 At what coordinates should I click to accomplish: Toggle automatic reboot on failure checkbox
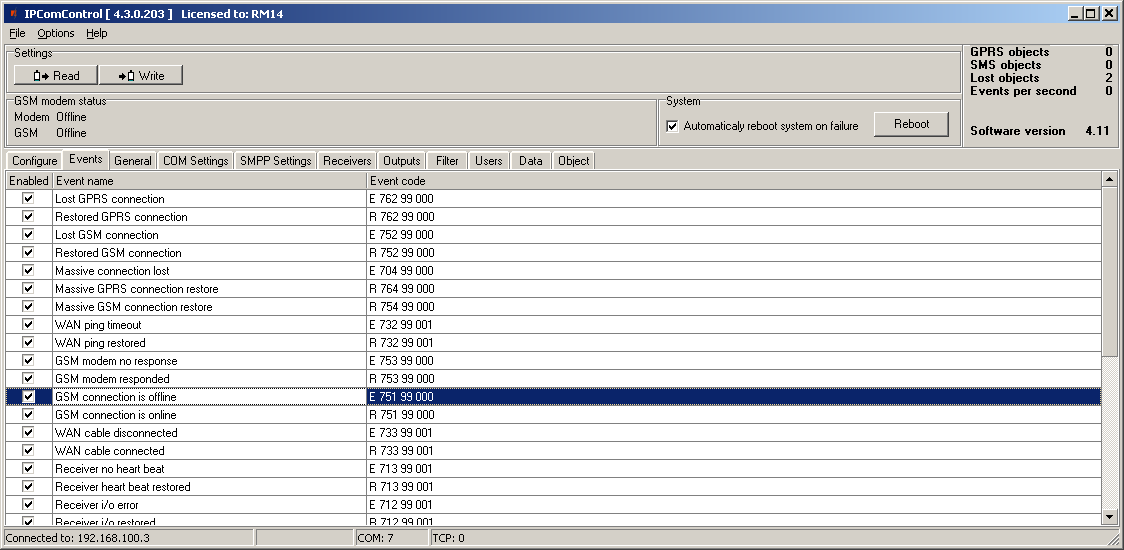coord(672,126)
